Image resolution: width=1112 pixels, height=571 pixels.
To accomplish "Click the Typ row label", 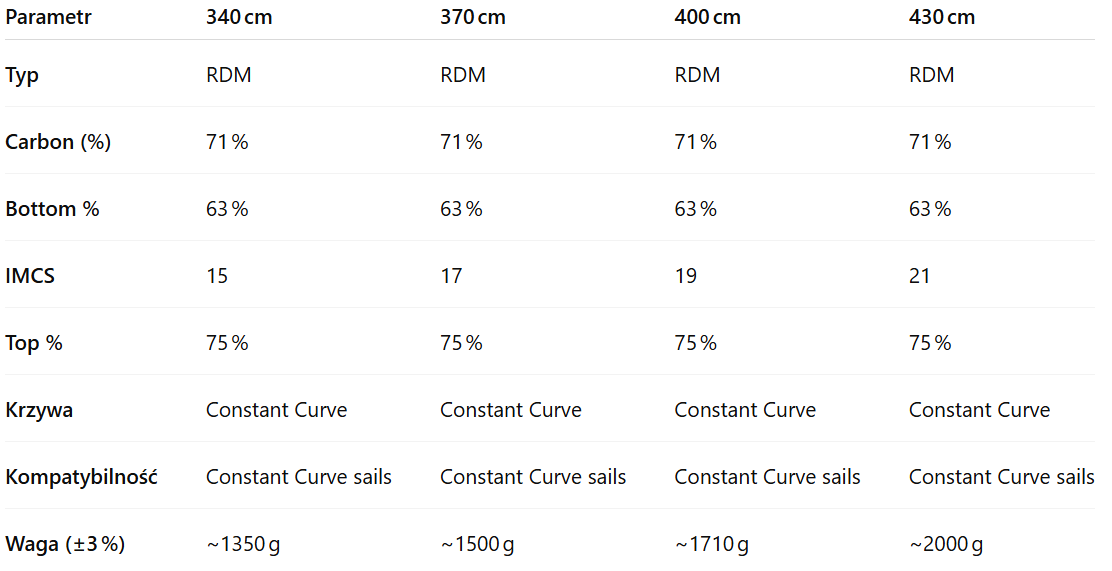I will [22, 75].
